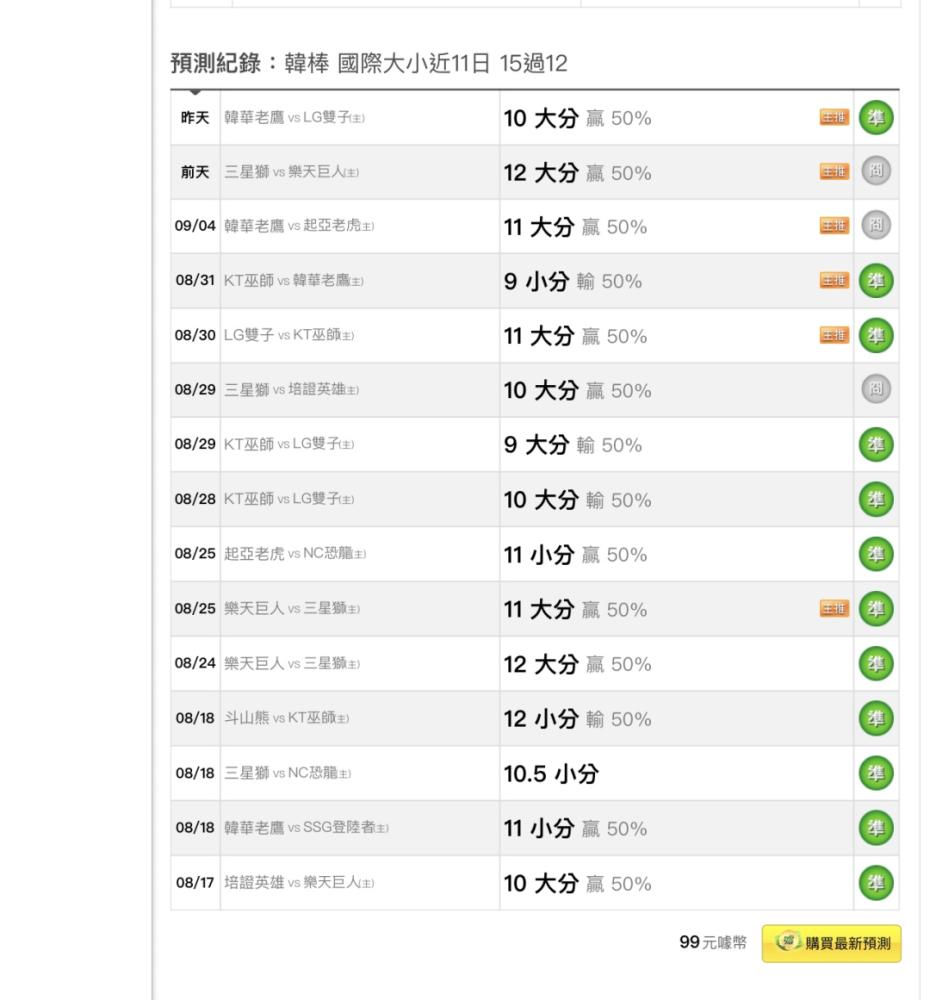The image size is (930, 1000).
Task: Click green 準 badge on 08/17 培證英雄 row
Action: tap(876, 883)
